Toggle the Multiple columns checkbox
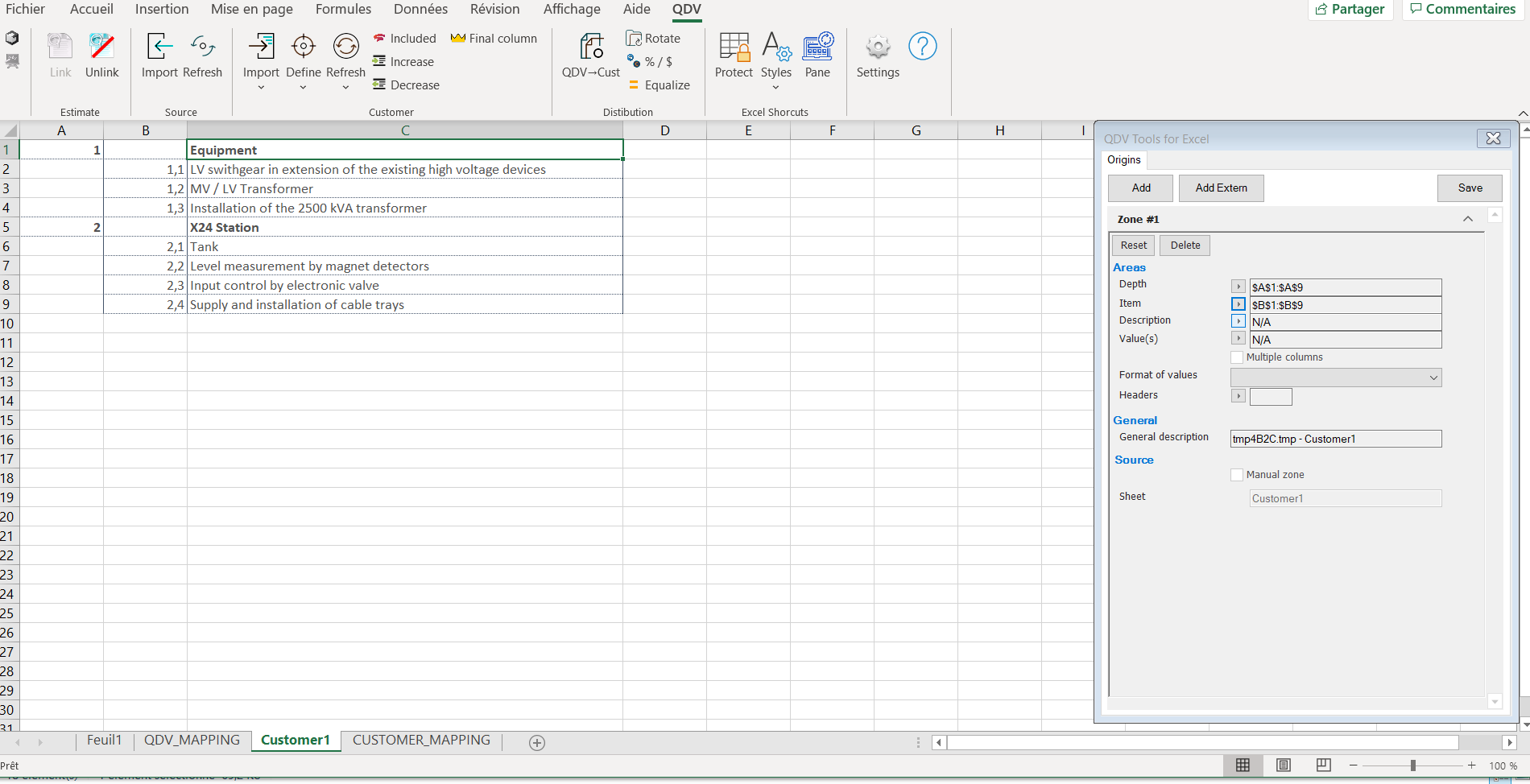 click(1237, 357)
